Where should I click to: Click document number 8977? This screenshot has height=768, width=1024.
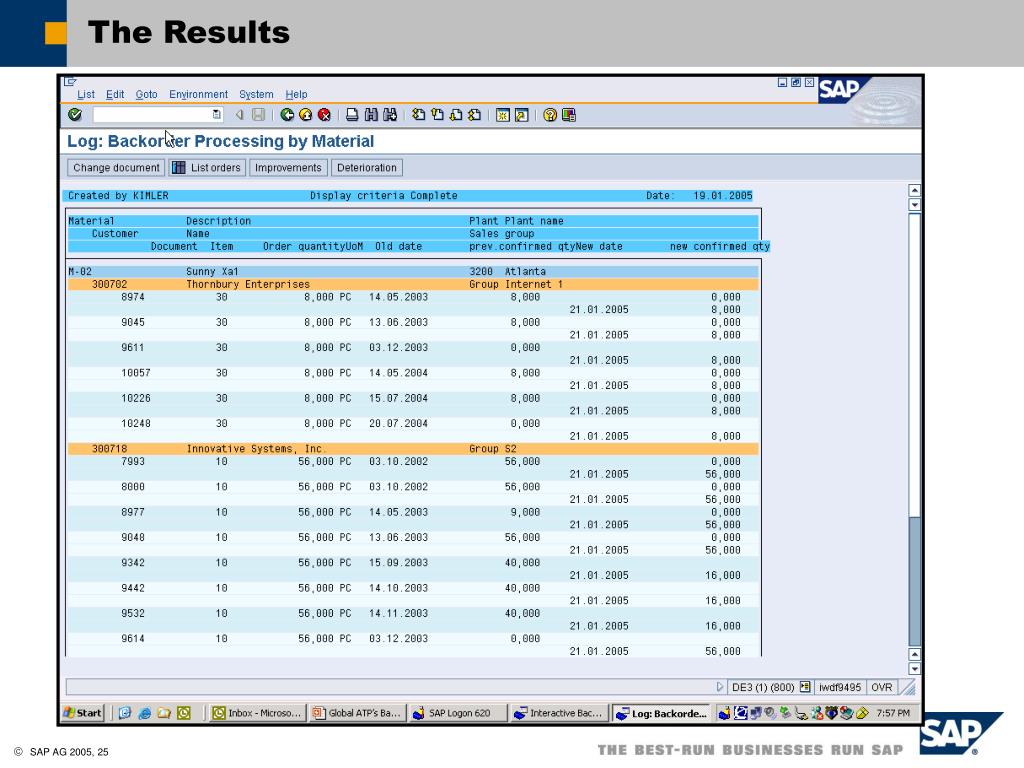(133, 513)
